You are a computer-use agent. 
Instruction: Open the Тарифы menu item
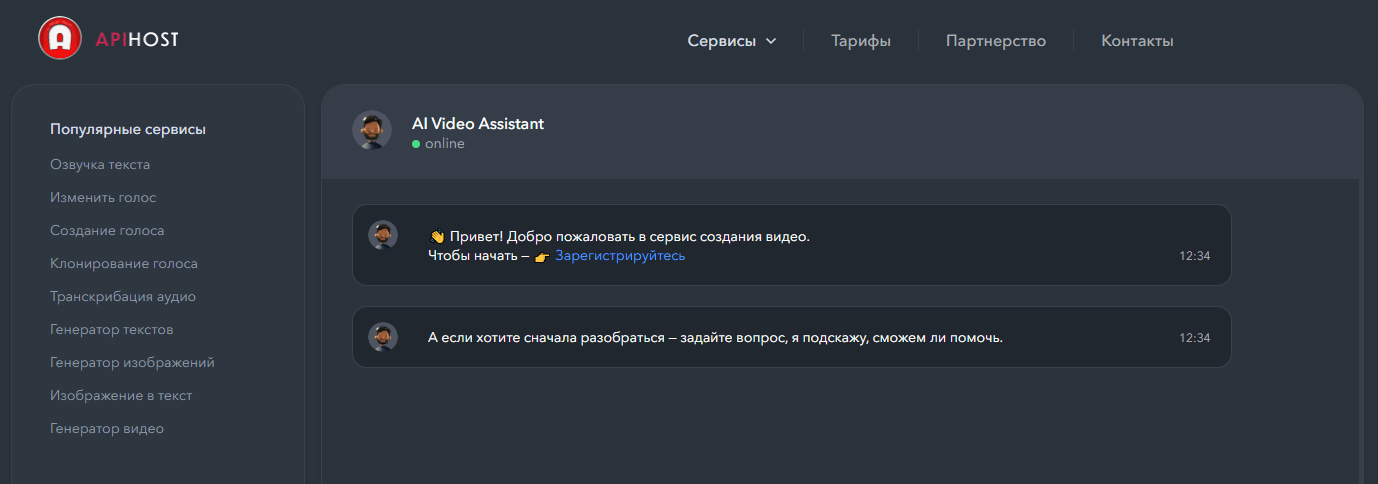(860, 41)
